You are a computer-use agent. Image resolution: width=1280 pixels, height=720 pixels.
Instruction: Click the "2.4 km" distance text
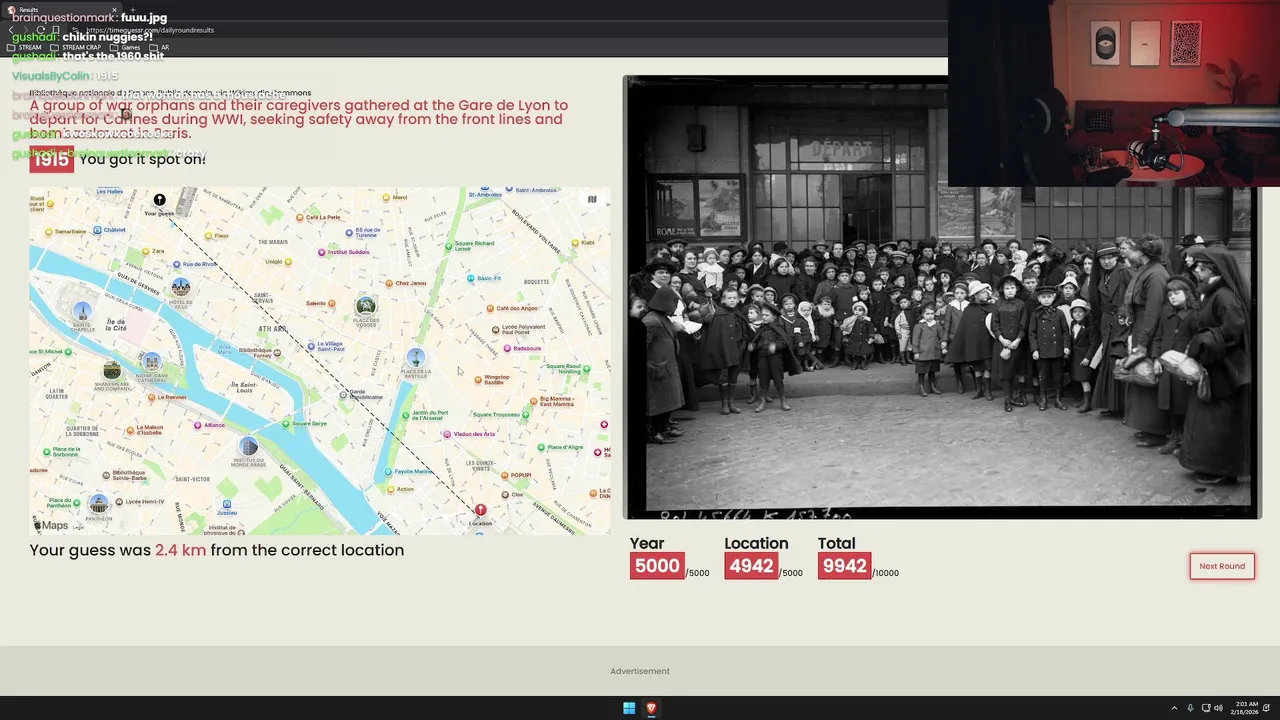(180, 550)
